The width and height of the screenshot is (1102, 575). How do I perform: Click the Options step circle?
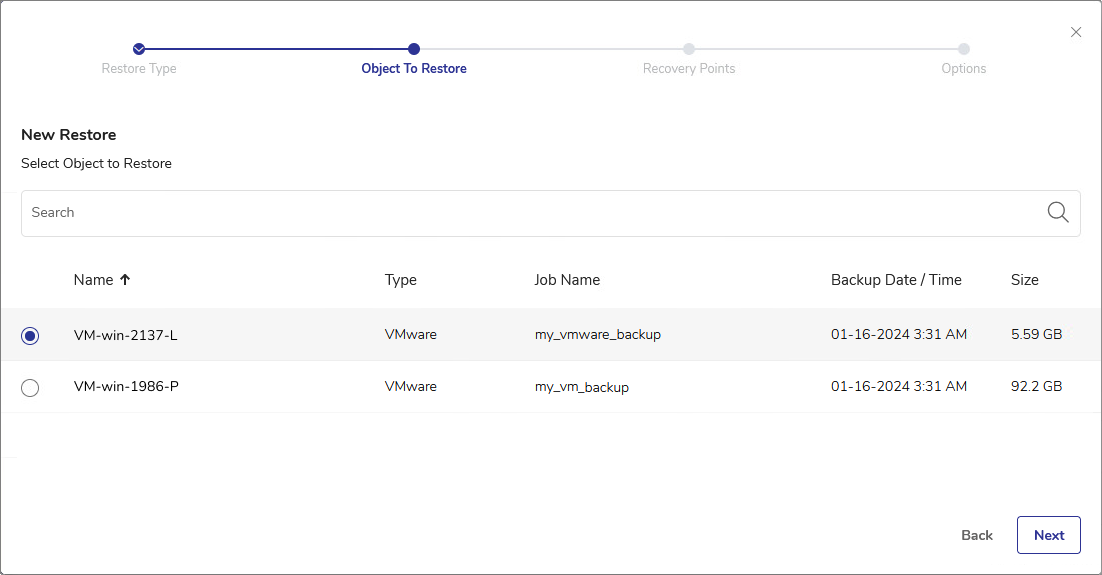coord(964,49)
